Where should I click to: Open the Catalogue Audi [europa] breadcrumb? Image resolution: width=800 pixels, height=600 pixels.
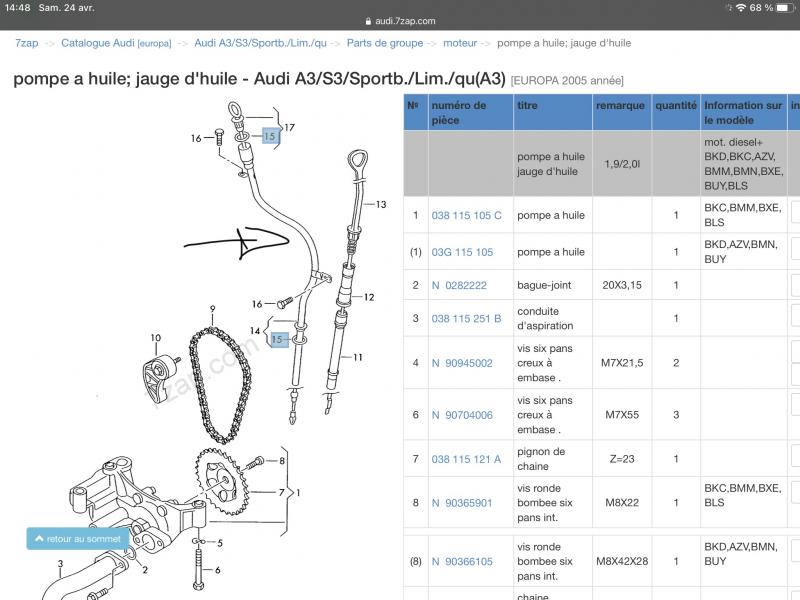click(x=116, y=43)
